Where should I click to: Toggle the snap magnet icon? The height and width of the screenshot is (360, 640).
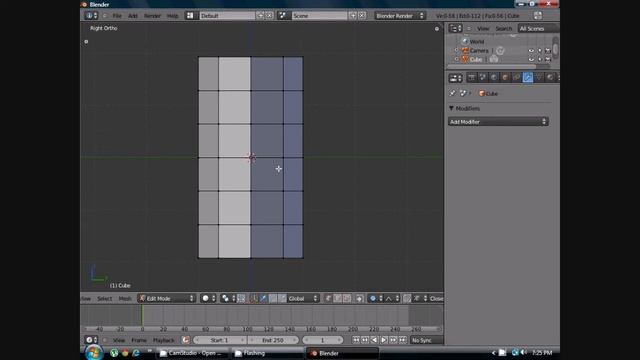point(407,299)
